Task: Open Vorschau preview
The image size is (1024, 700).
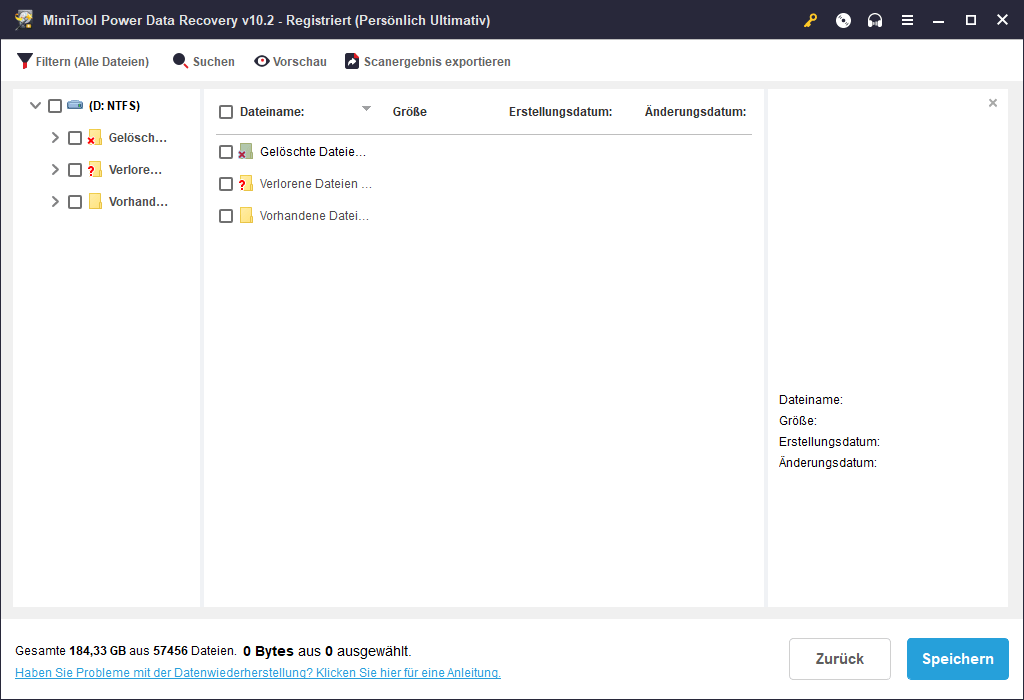Action: (x=291, y=61)
